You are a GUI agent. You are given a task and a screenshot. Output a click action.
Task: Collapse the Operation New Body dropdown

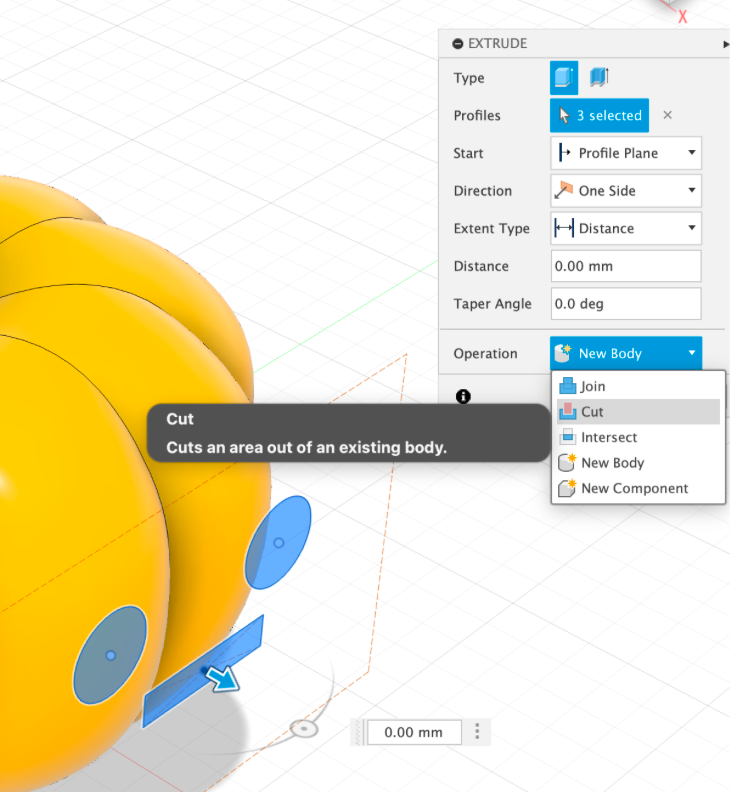(x=626, y=353)
